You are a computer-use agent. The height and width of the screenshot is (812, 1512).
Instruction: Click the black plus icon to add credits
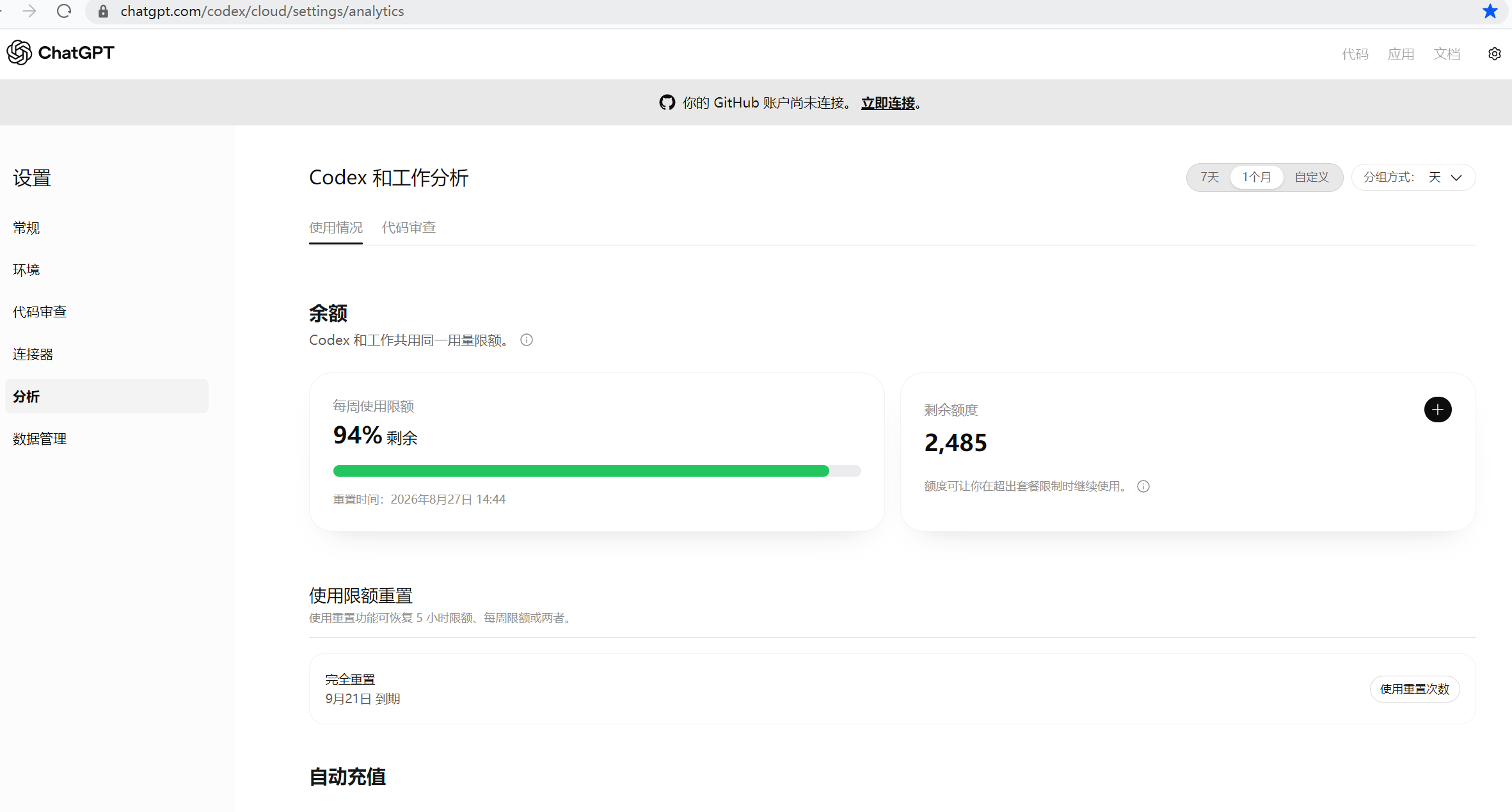(x=1438, y=410)
